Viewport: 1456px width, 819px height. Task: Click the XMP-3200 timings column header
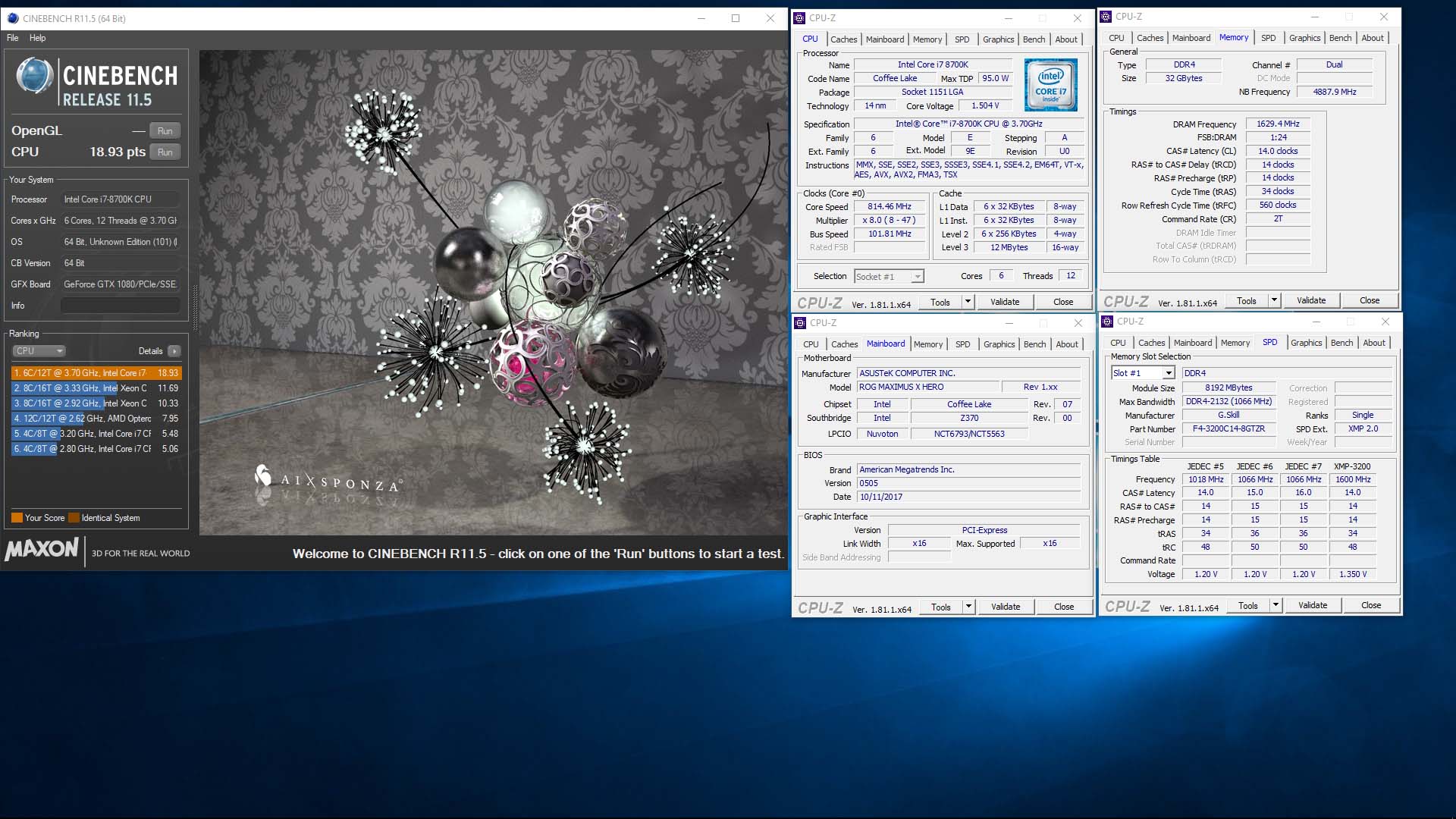point(1352,467)
